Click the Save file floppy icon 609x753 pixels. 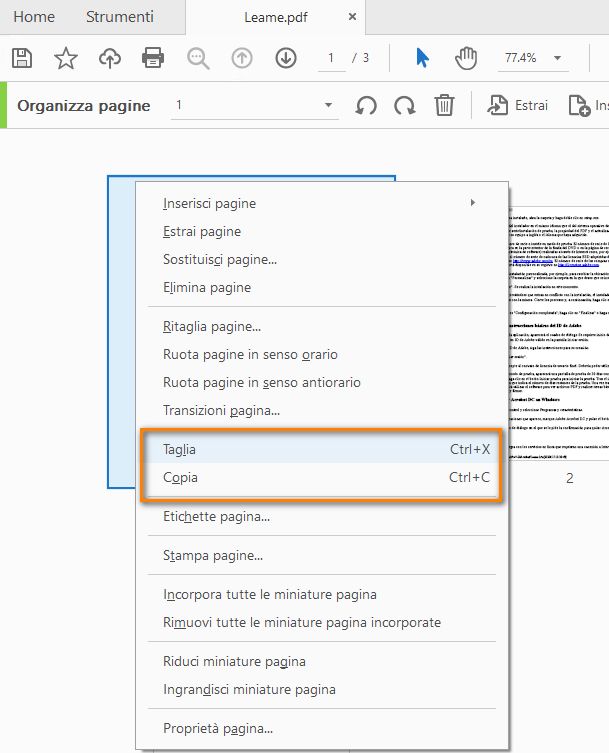pyautogui.click(x=22, y=58)
